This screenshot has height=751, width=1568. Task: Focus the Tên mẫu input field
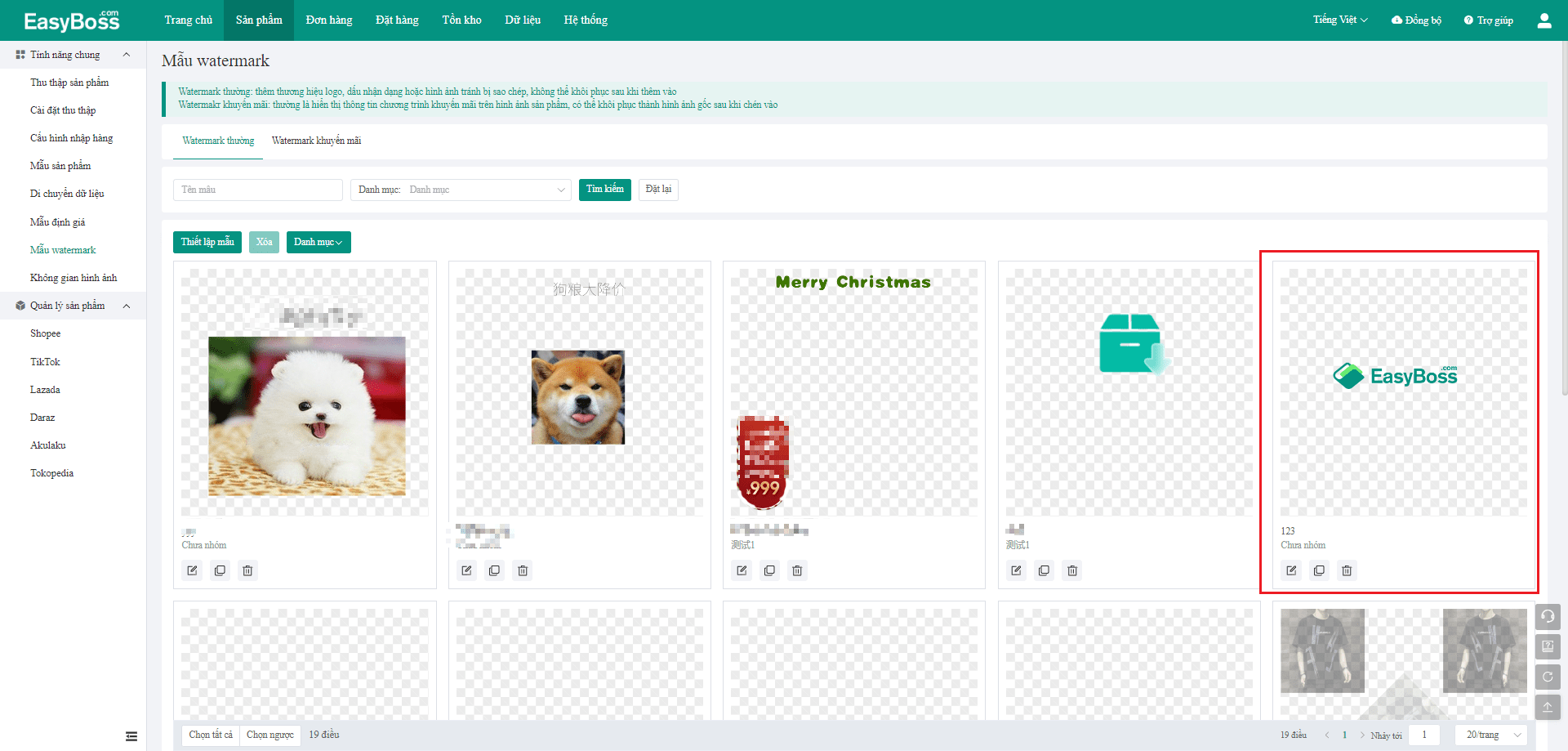[x=258, y=190]
